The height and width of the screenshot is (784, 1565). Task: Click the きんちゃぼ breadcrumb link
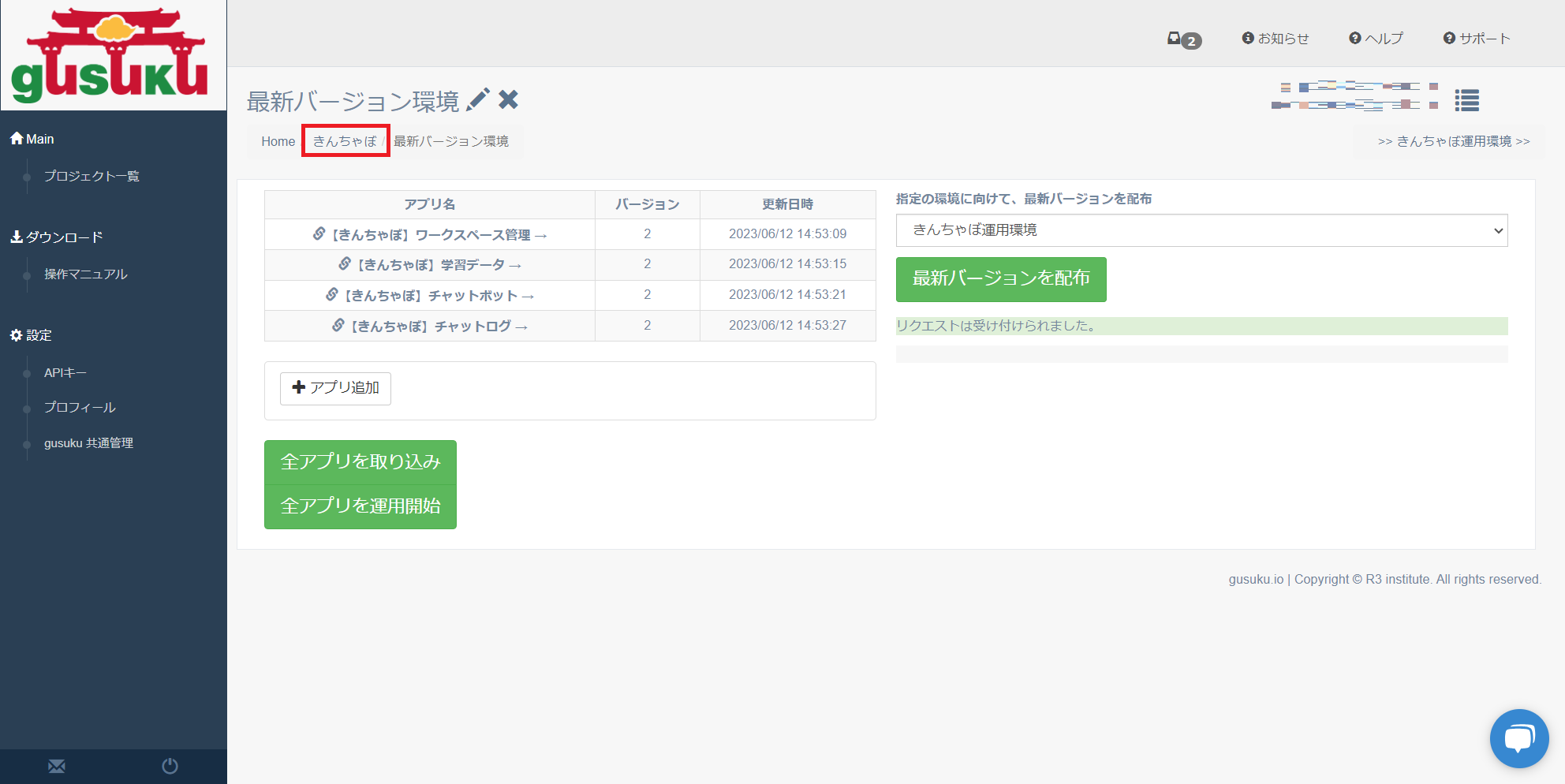tap(345, 141)
